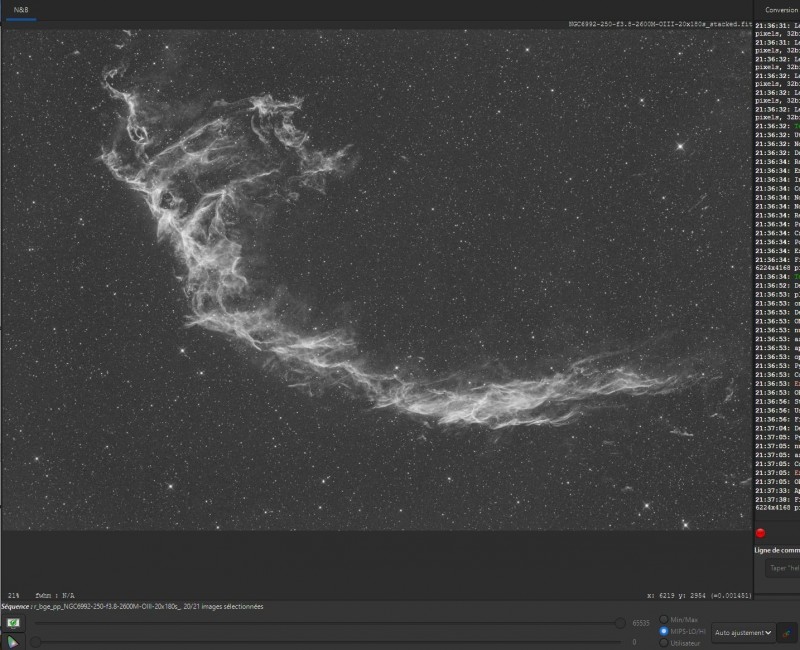Image resolution: width=800 pixels, height=650 pixels.
Task: Open the Auto ajustement dropdown
Action: click(x=743, y=633)
